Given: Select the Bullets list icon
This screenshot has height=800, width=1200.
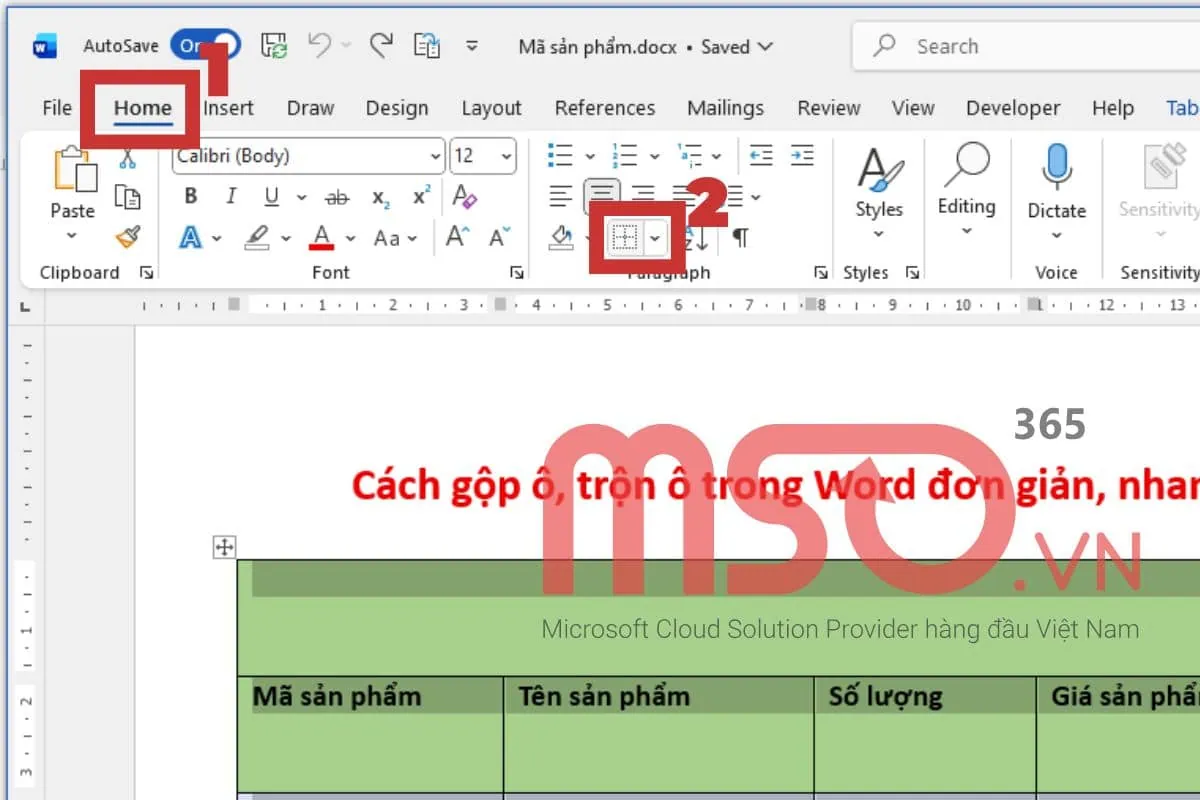Looking at the screenshot, I should [560, 156].
